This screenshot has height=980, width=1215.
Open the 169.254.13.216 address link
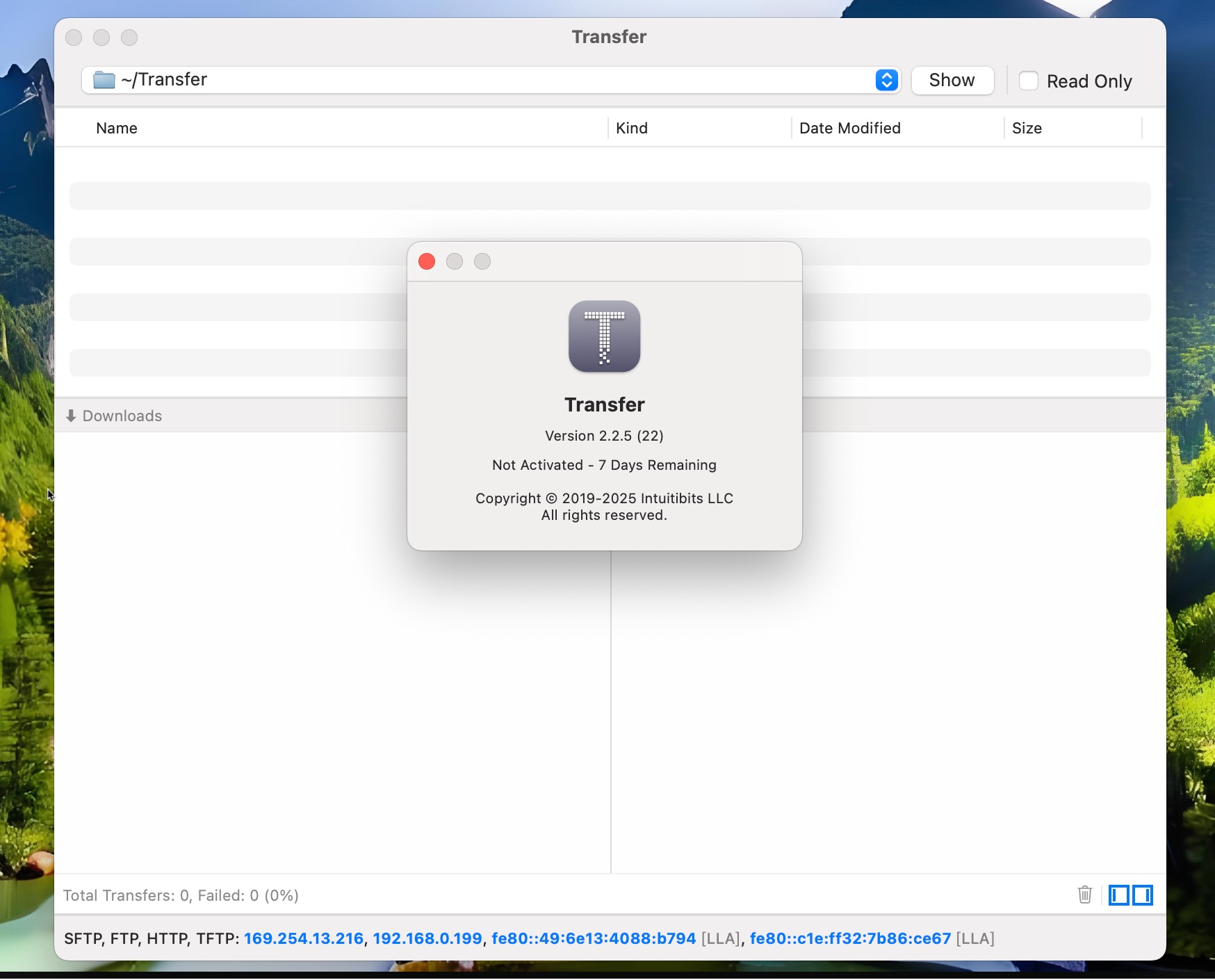[304, 938]
